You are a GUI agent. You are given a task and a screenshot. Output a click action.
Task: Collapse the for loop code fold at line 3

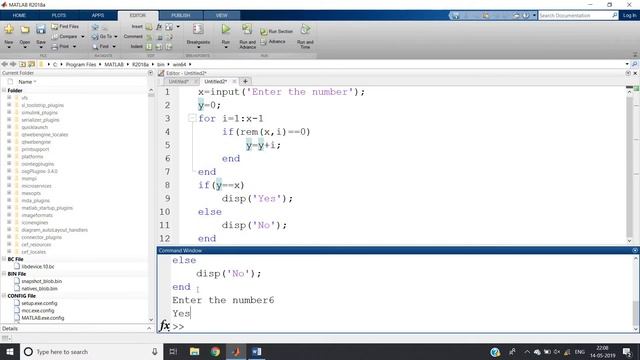[x=191, y=118]
